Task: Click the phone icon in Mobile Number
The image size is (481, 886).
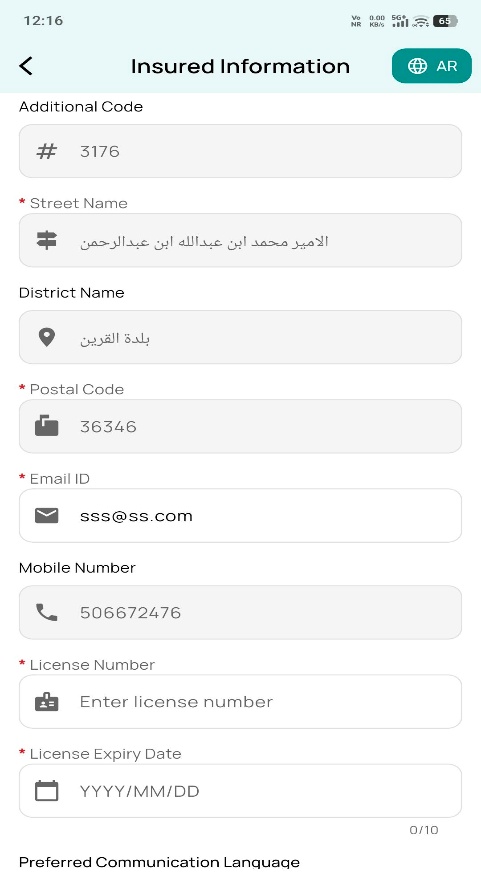Action: tap(46, 612)
